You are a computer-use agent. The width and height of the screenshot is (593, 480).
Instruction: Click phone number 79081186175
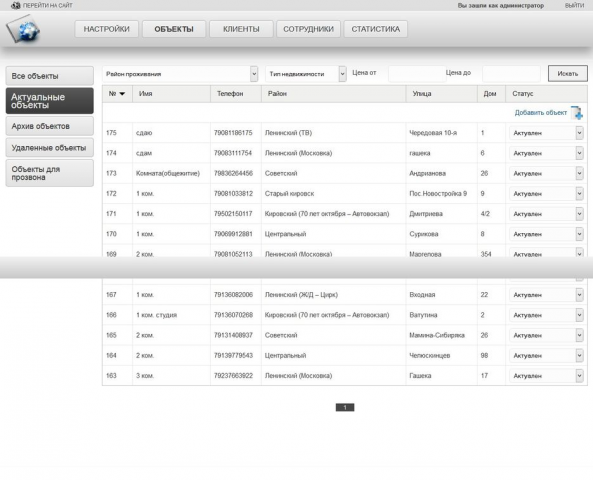pos(233,133)
